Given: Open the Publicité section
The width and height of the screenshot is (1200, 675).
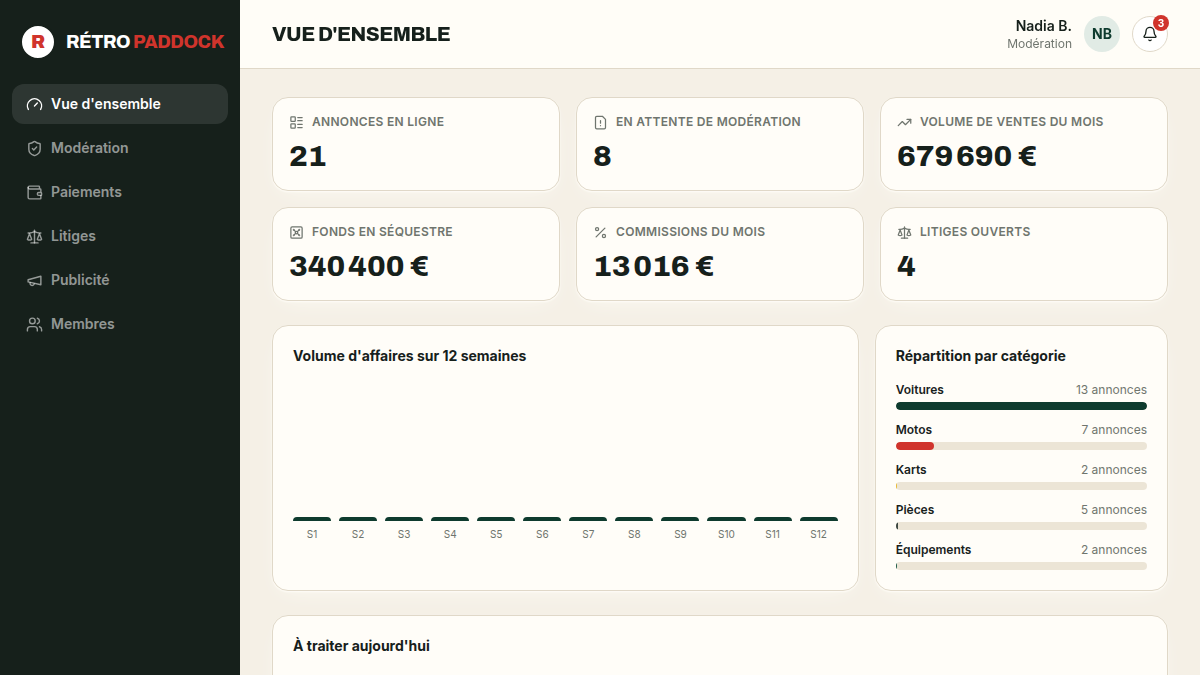Looking at the screenshot, I should (120, 280).
